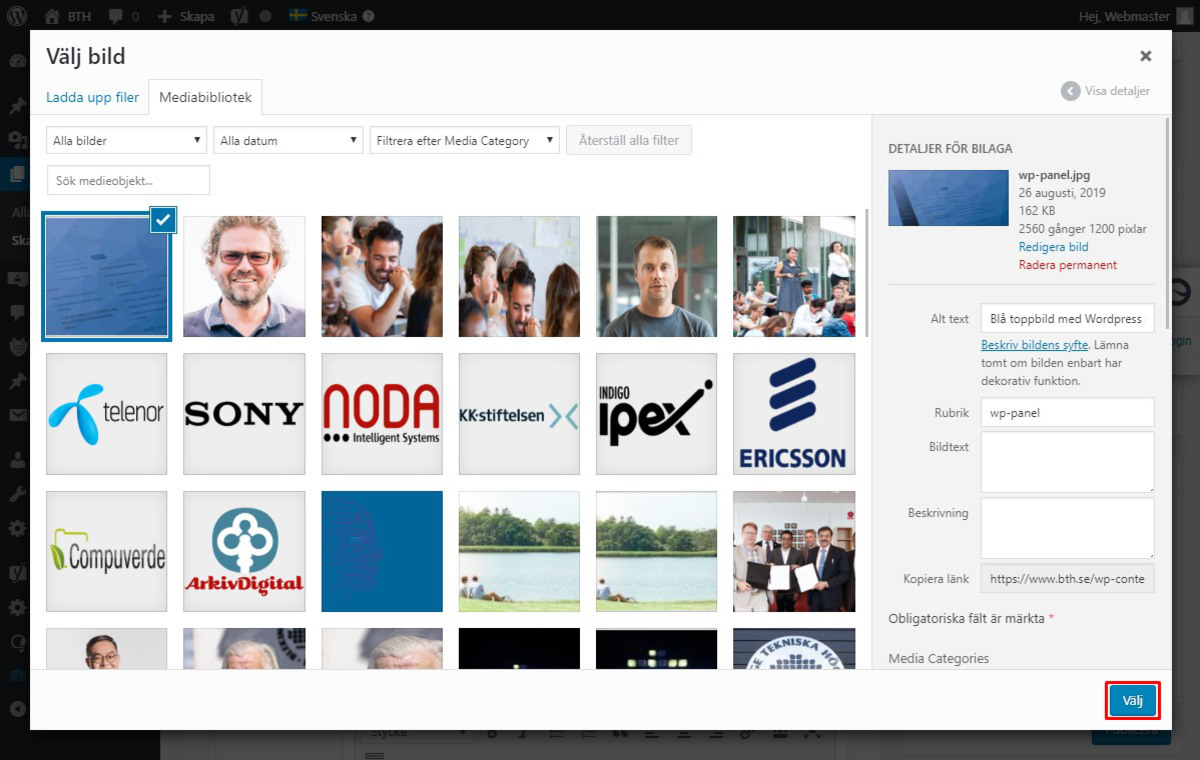Uncheck the selected wp-panel image checkmark

pos(163,220)
